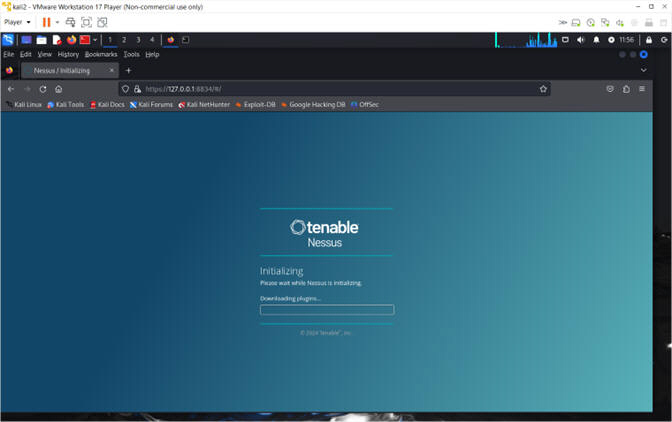Click VMware printer device icon
The height and width of the screenshot is (422, 672).
(x=649, y=22)
